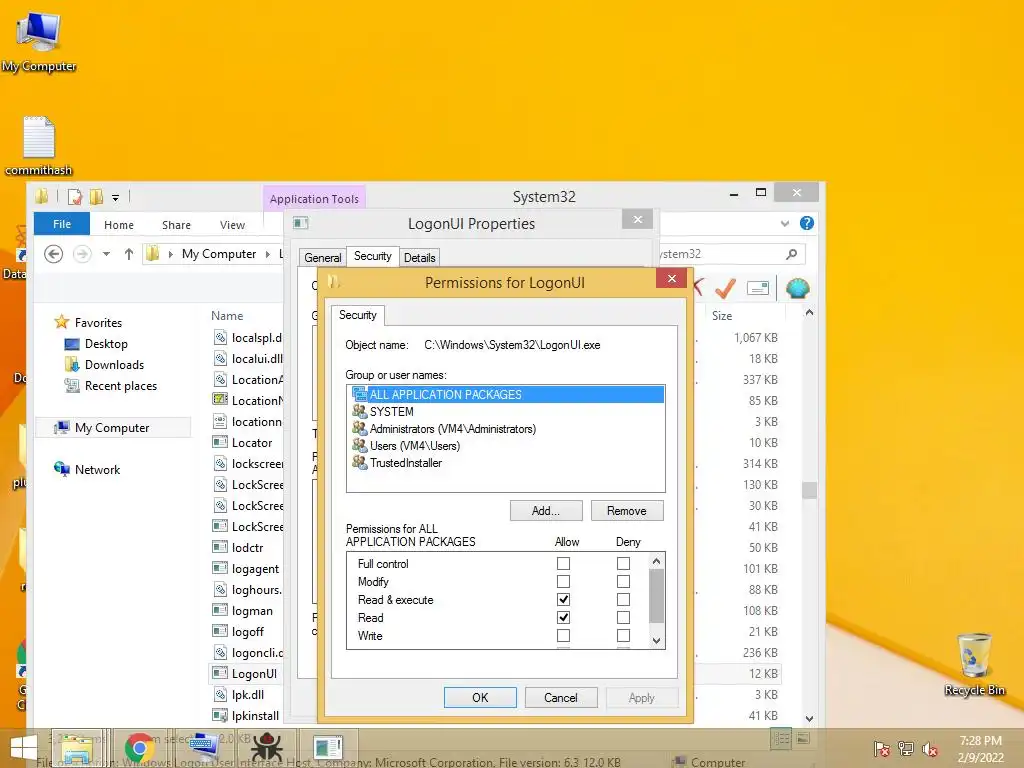Click the orange checkmark ribbon icon
Viewport: 1024px width, 768px height.
coord(725,288)
